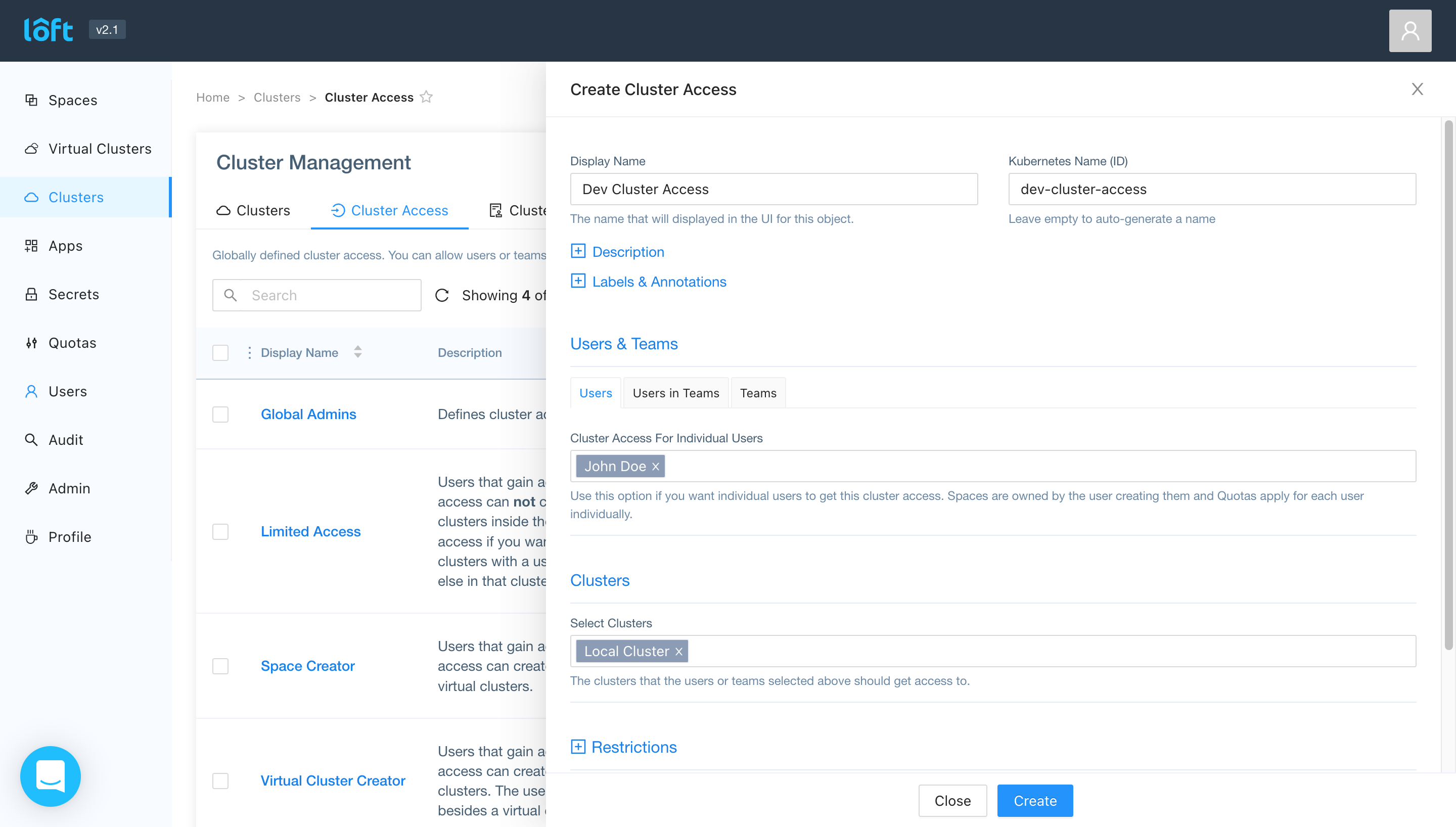Open the user profile avatar in top bar

tap(1410, 30)
